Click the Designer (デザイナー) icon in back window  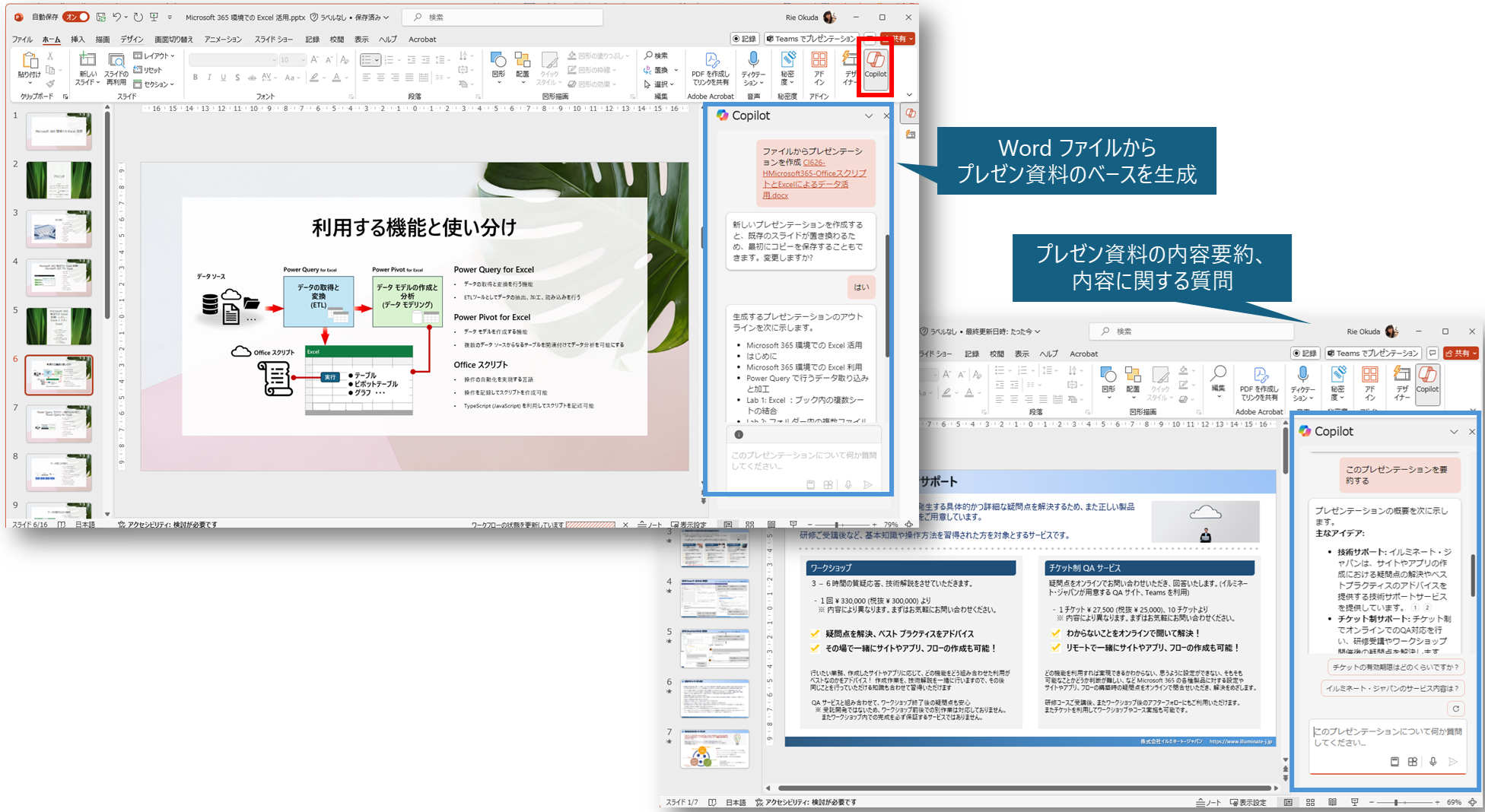(x=1401, y=374)
